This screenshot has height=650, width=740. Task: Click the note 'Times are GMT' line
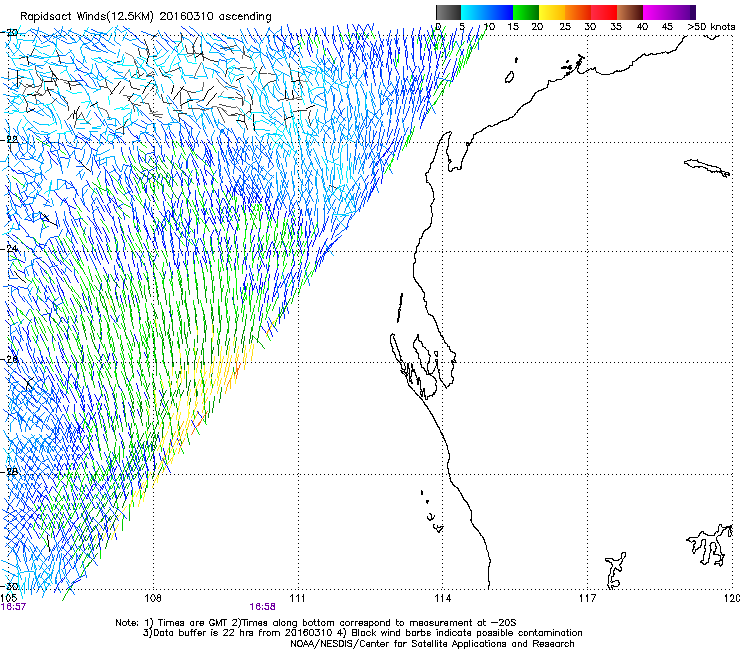click(316, 623)
